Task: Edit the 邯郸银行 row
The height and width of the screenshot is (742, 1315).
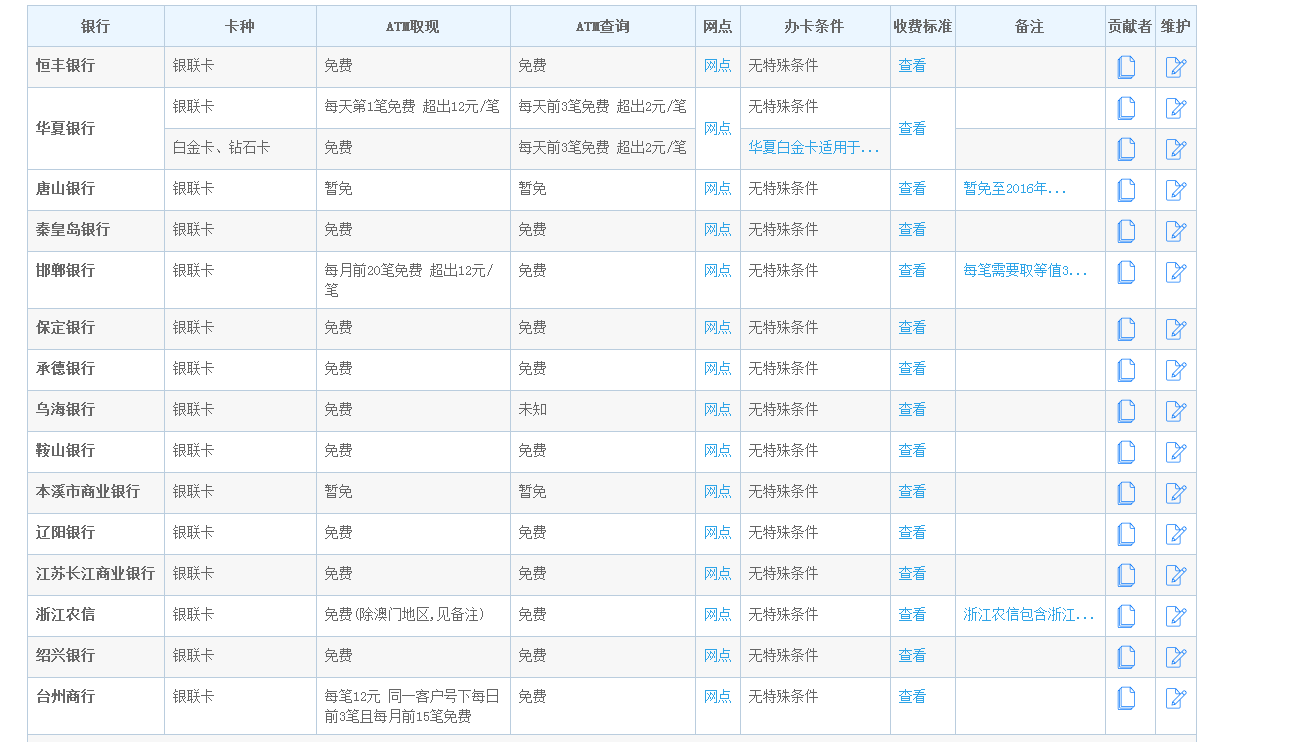Action: [x=1176, y=272]
